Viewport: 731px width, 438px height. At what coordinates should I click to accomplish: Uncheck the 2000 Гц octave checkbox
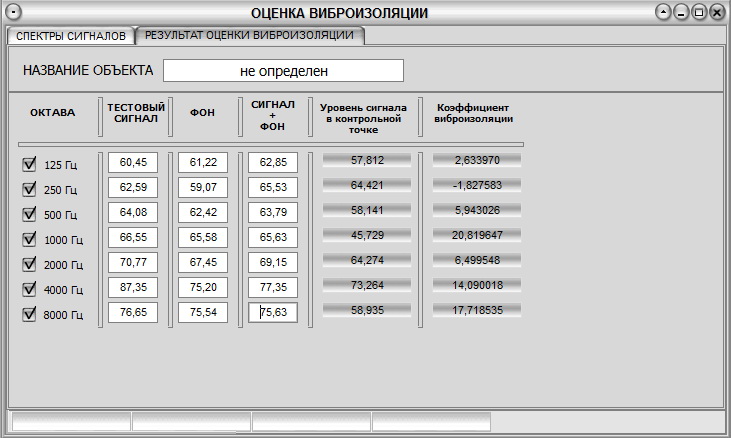(29, 264)
